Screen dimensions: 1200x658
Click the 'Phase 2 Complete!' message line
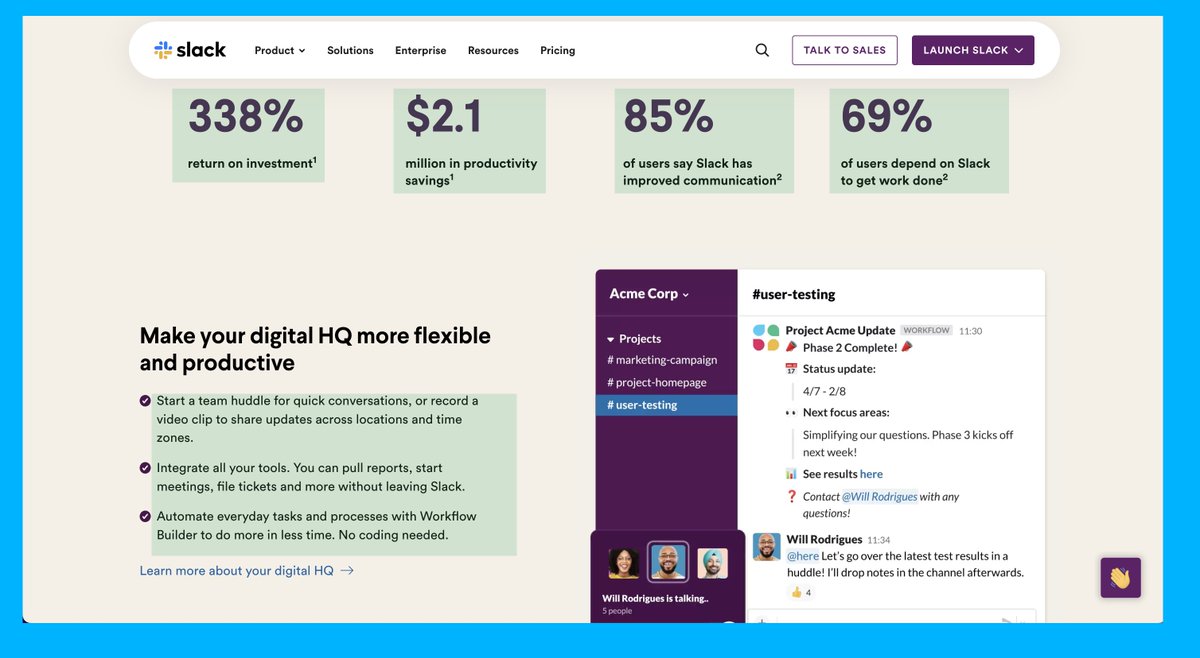849,347
